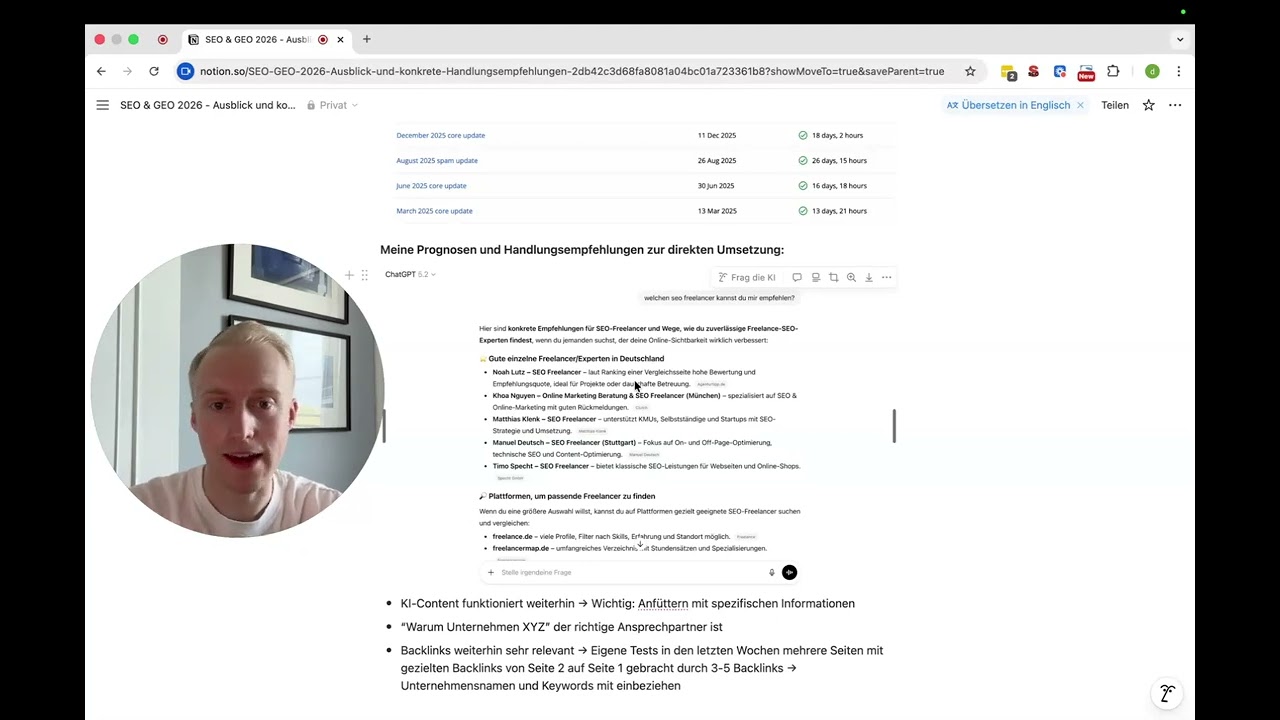Image resolution: width=1280 pixels, height=720 pixels.
Task: Open the Notion sidebar hamburger menu
Action: 102,105
